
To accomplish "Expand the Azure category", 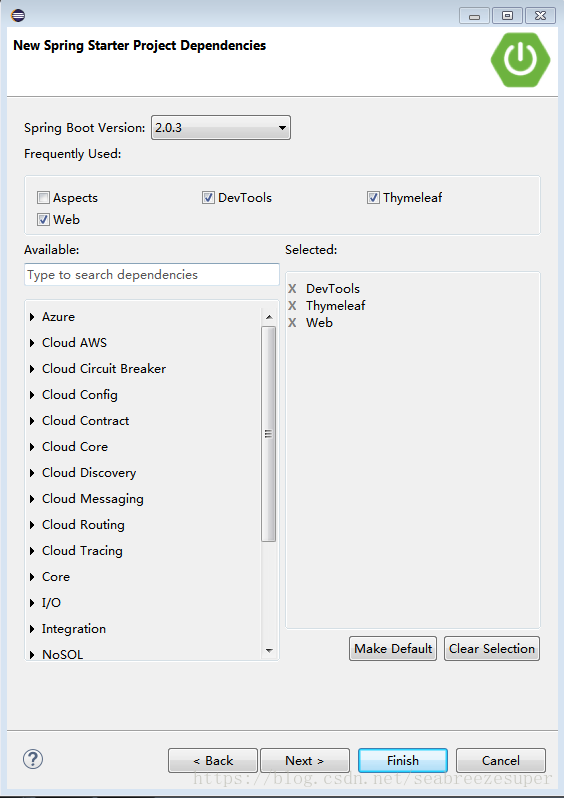I will [x=32, y=317].
